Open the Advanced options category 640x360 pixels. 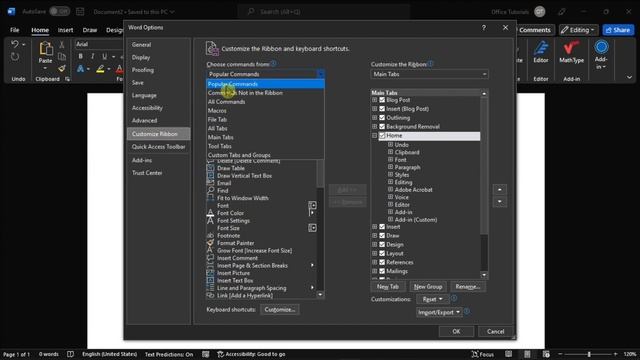pyautogui.click(x=158, y=120)
